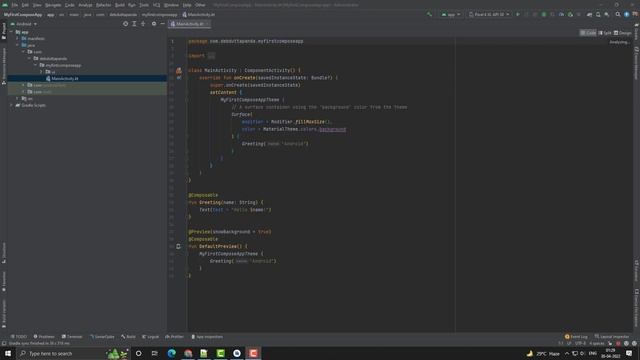Viewport: 640px width, 360px height.
Task: Collapse the app module tree node
Action: pos(11,32)
